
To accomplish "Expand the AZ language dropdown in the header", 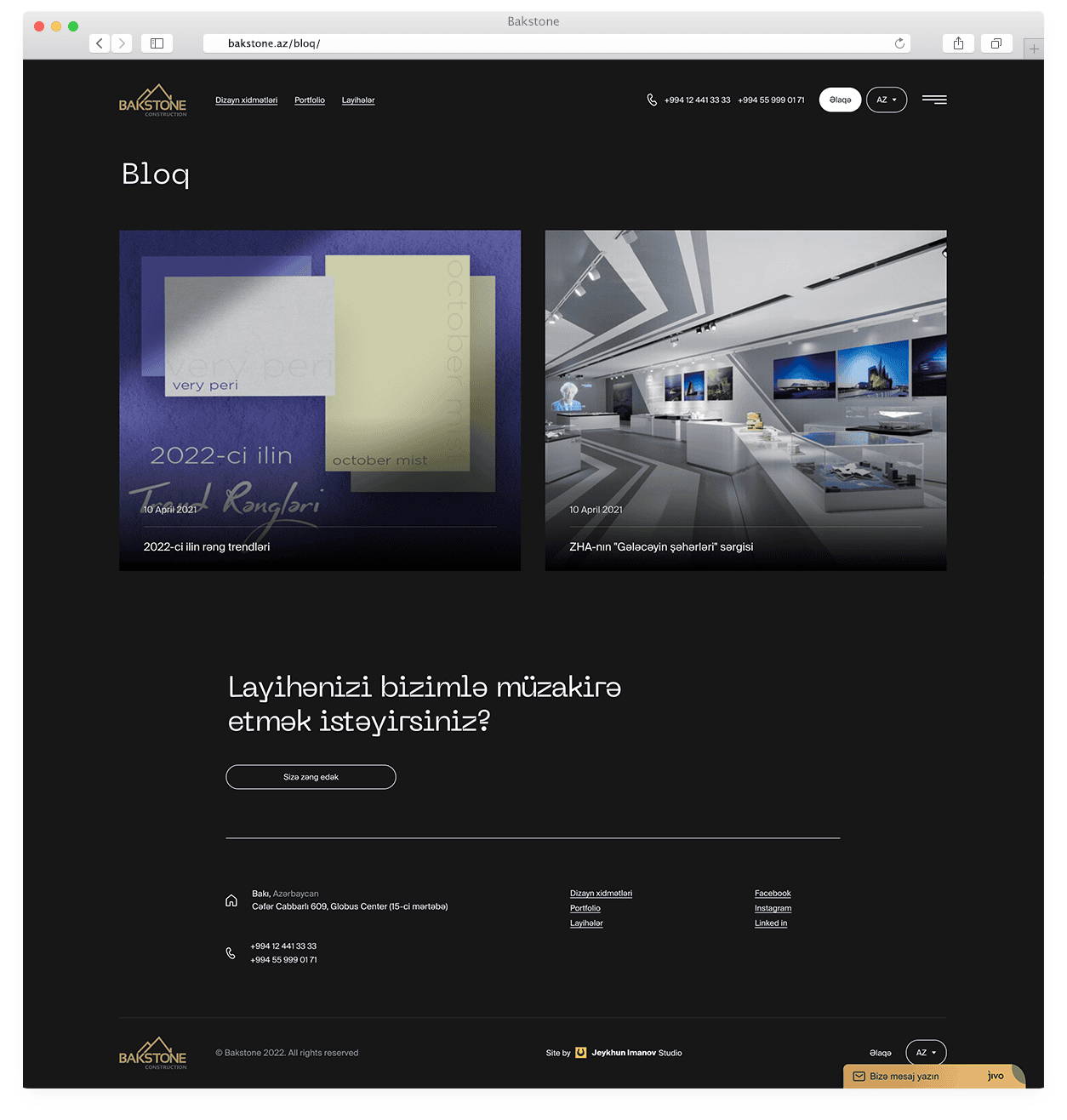I will coord(887,100).
